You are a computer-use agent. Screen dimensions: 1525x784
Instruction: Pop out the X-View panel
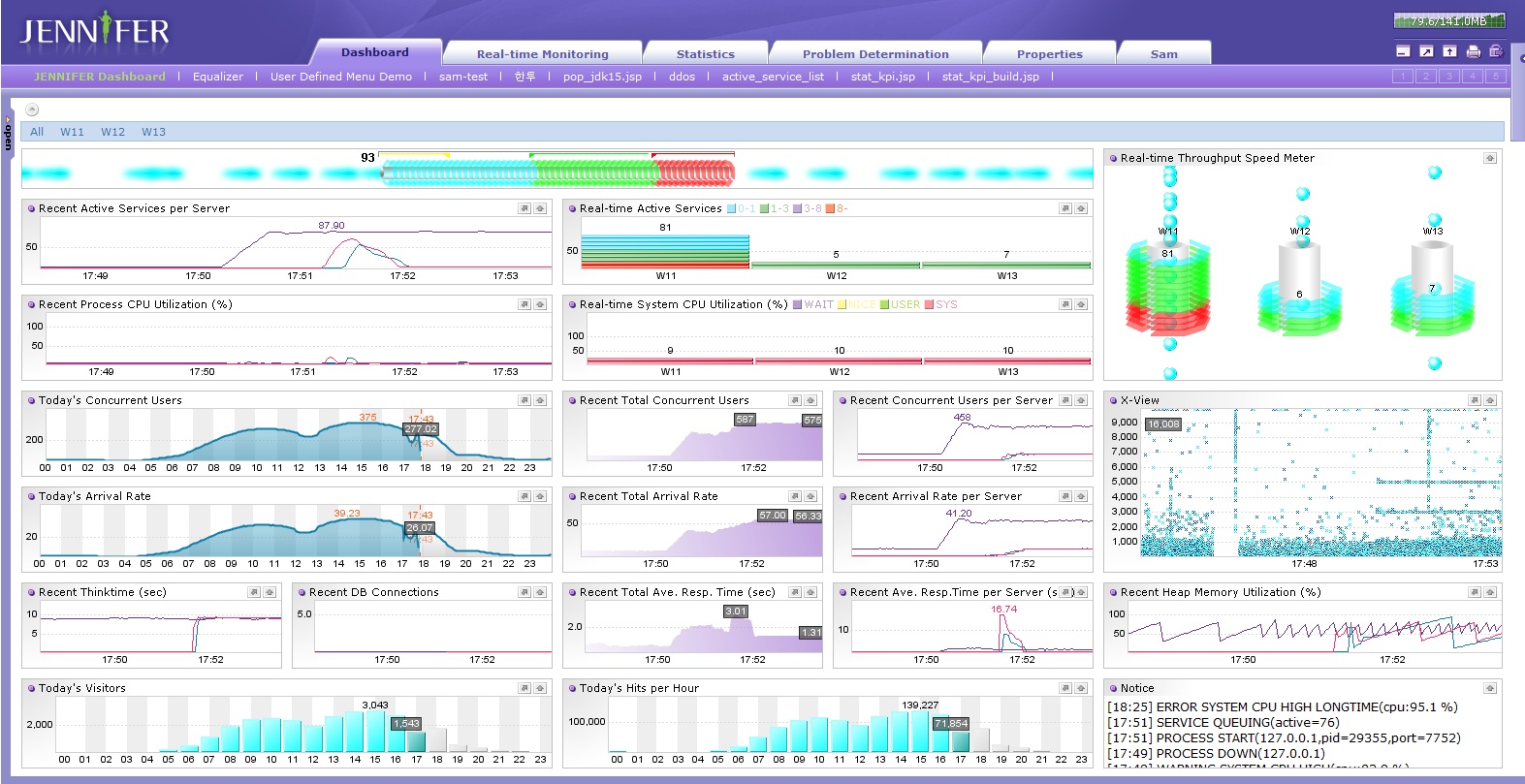click(x=1475, y=400)
